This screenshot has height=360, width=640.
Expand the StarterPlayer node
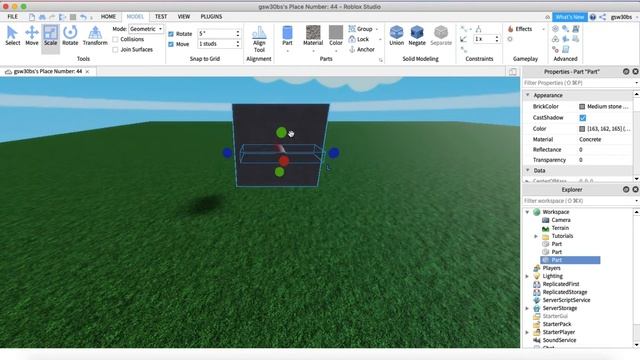[x=527, y=332]
